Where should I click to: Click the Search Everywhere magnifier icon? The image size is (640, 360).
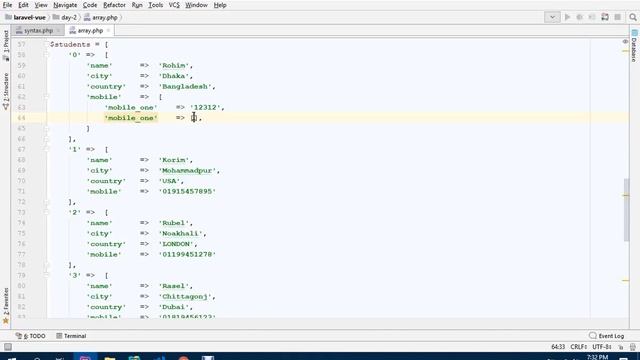click(x=633, y=17)
